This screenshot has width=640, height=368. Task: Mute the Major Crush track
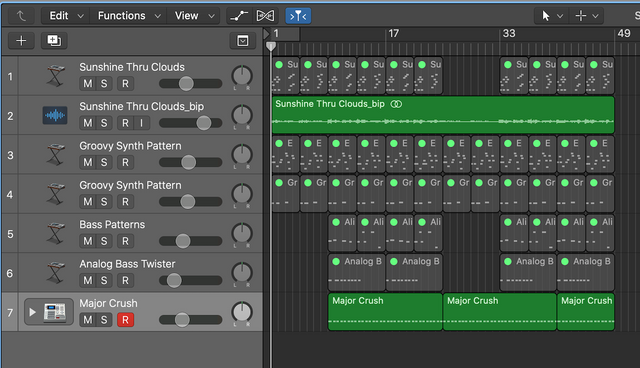click(88, 320)
